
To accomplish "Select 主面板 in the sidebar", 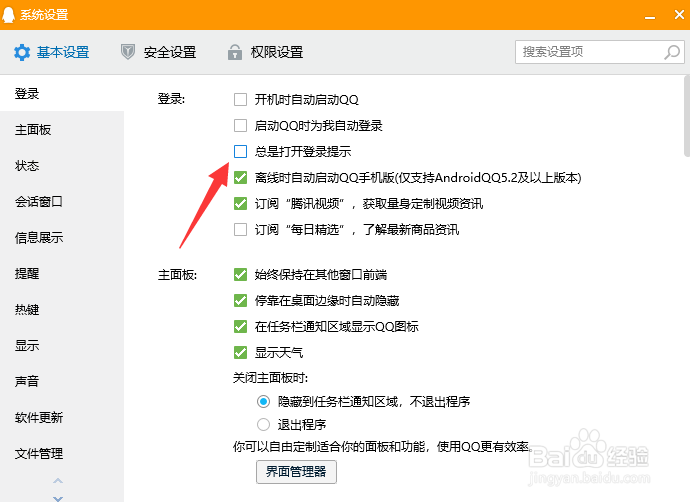I will point(62,130).
